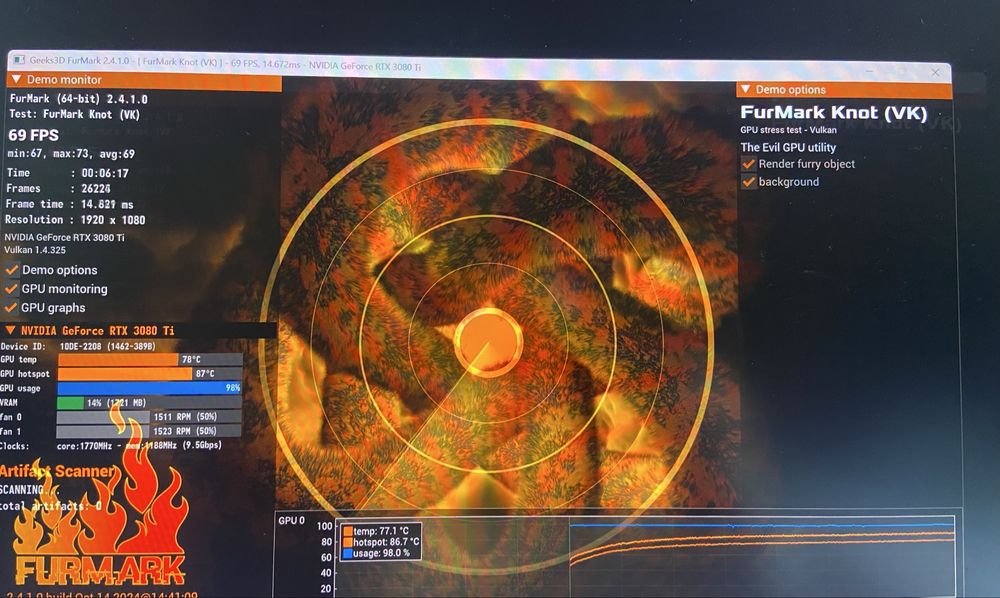Close the FurMark window

[x=935, y=72]
